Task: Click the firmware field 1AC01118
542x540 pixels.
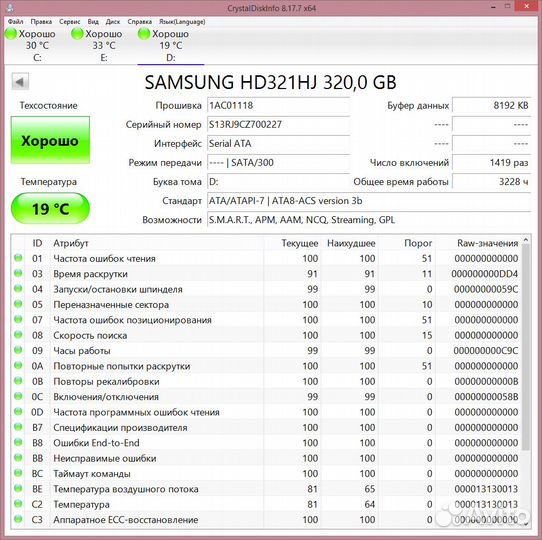Action: click(x=279, y=105)
